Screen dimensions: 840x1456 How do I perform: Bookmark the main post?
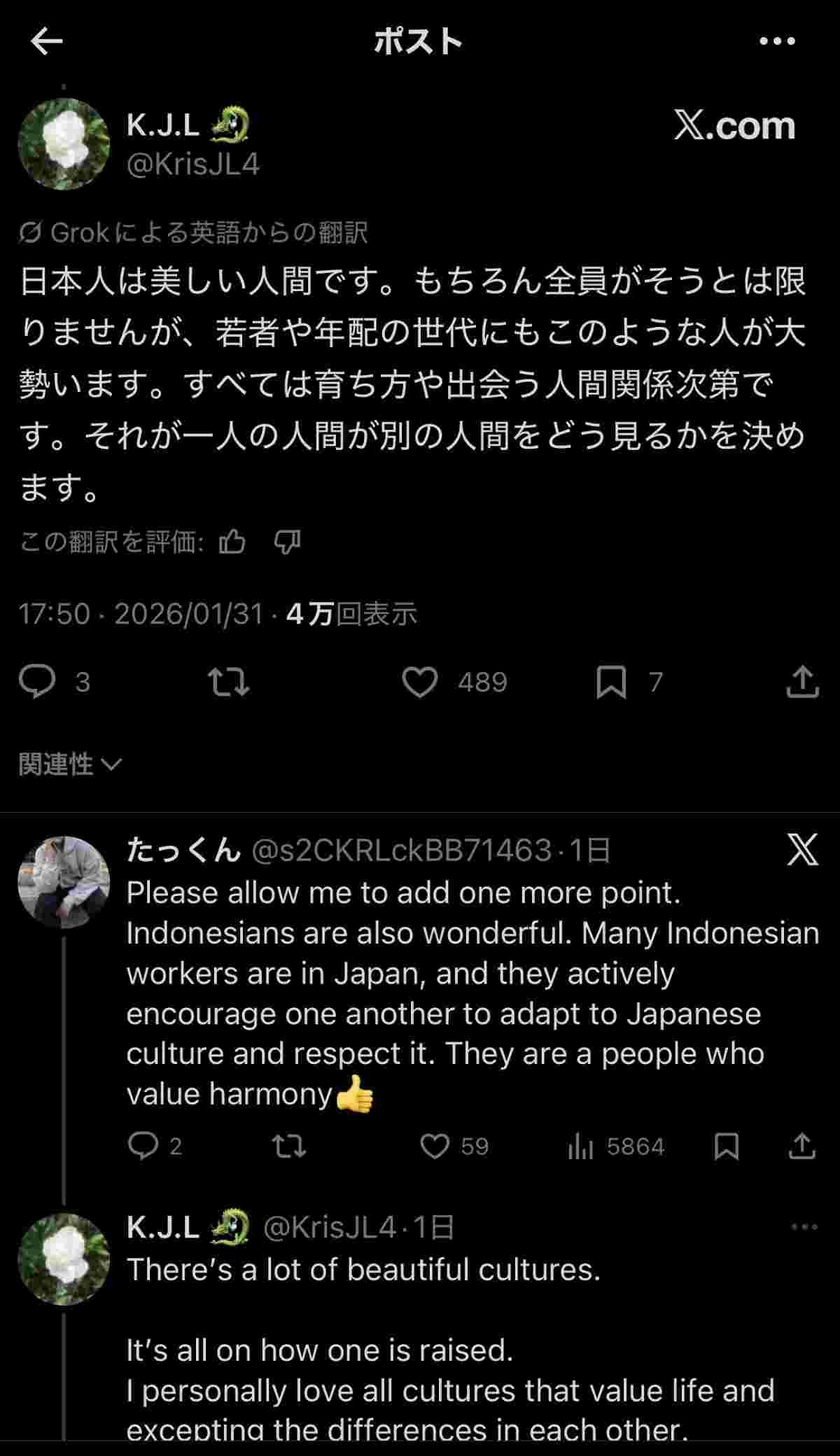[x=611, y=682]
